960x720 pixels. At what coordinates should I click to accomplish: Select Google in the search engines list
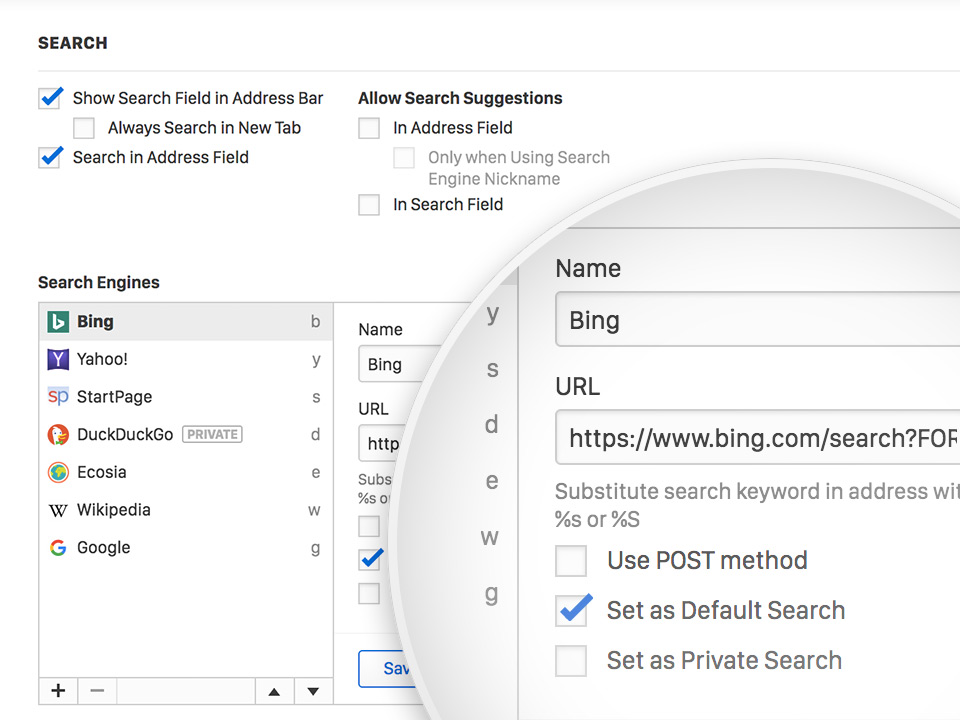186,548
